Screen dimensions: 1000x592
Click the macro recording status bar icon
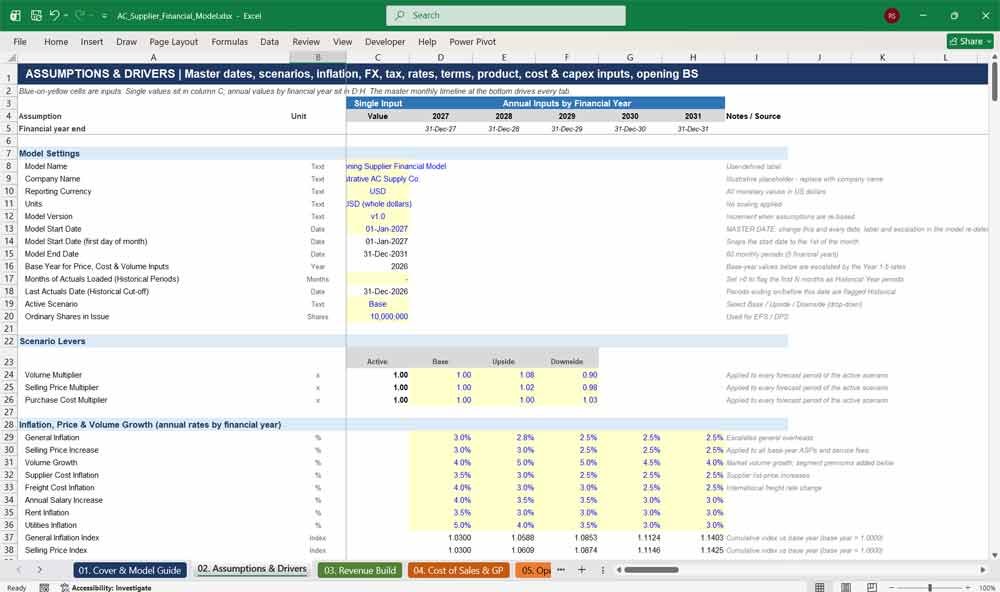pyautogui.click(x=44, y=588)
